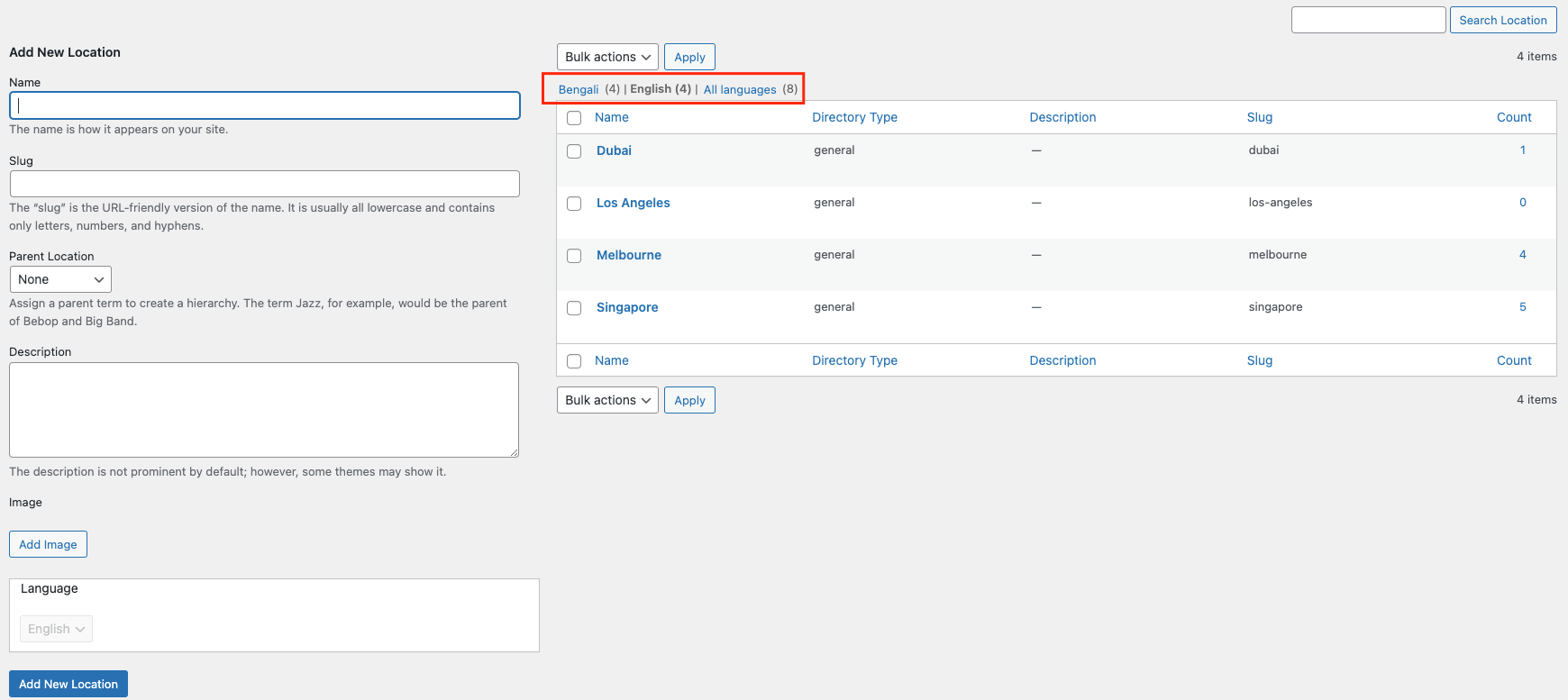Switch to the Bengali language filter
1568x700 pixels.
pos(579,89)
